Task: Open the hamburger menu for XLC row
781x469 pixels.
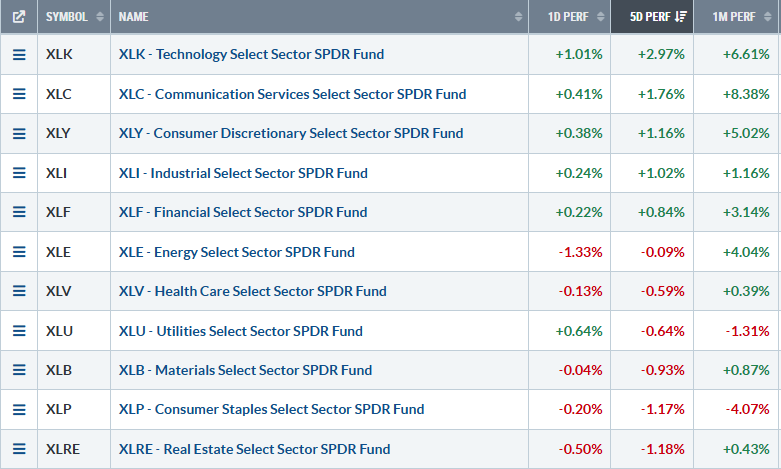Action: pyautogui.click(x=18, y=94)
